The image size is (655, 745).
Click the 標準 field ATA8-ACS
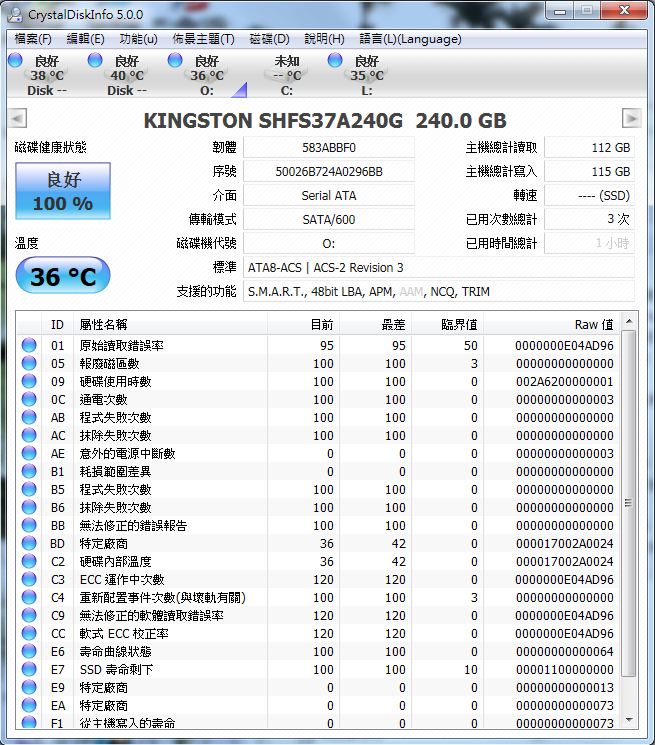click(438, 267)
